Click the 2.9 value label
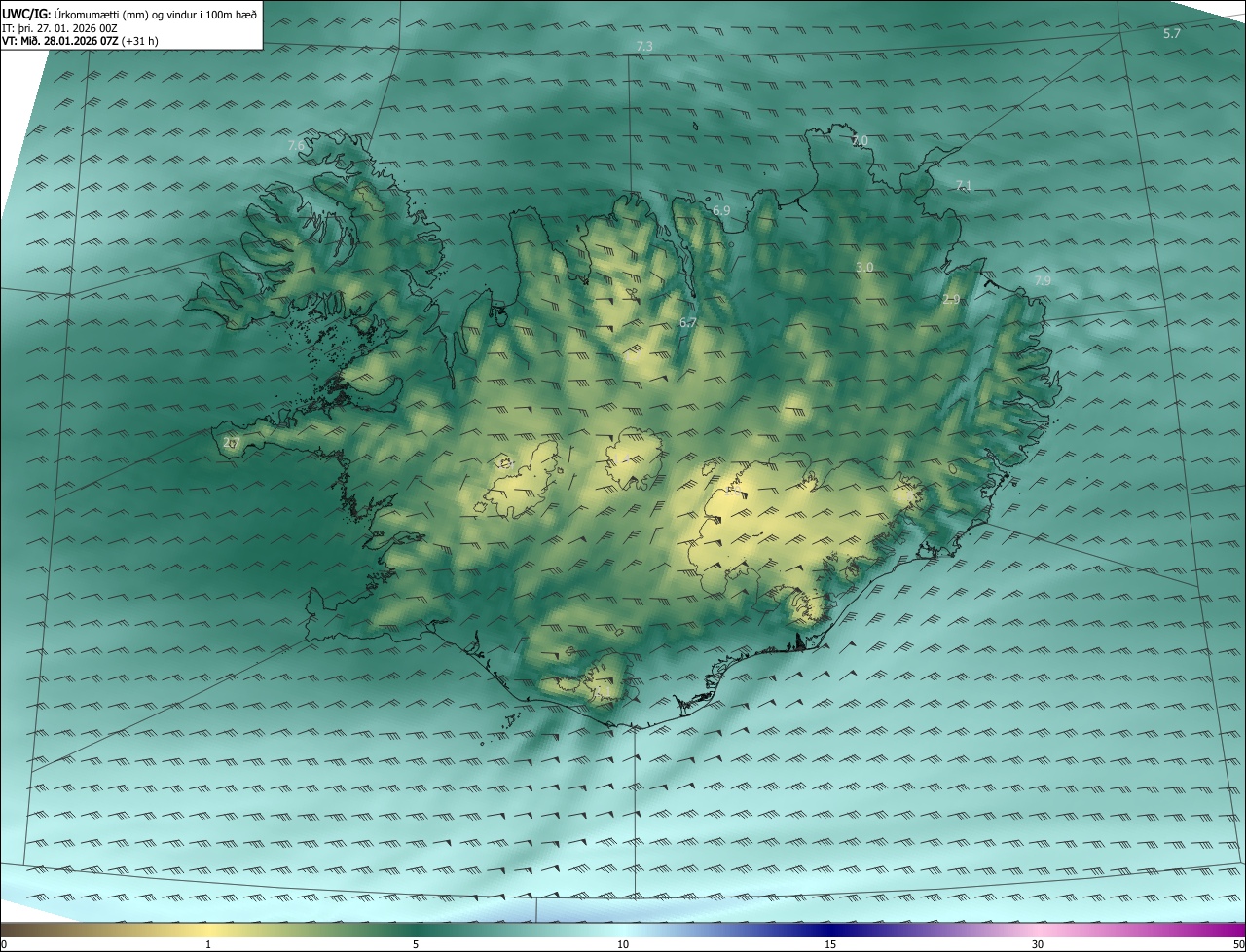Image resolution: width=1246 pixels, height=952 pixels. coord(951,300)
